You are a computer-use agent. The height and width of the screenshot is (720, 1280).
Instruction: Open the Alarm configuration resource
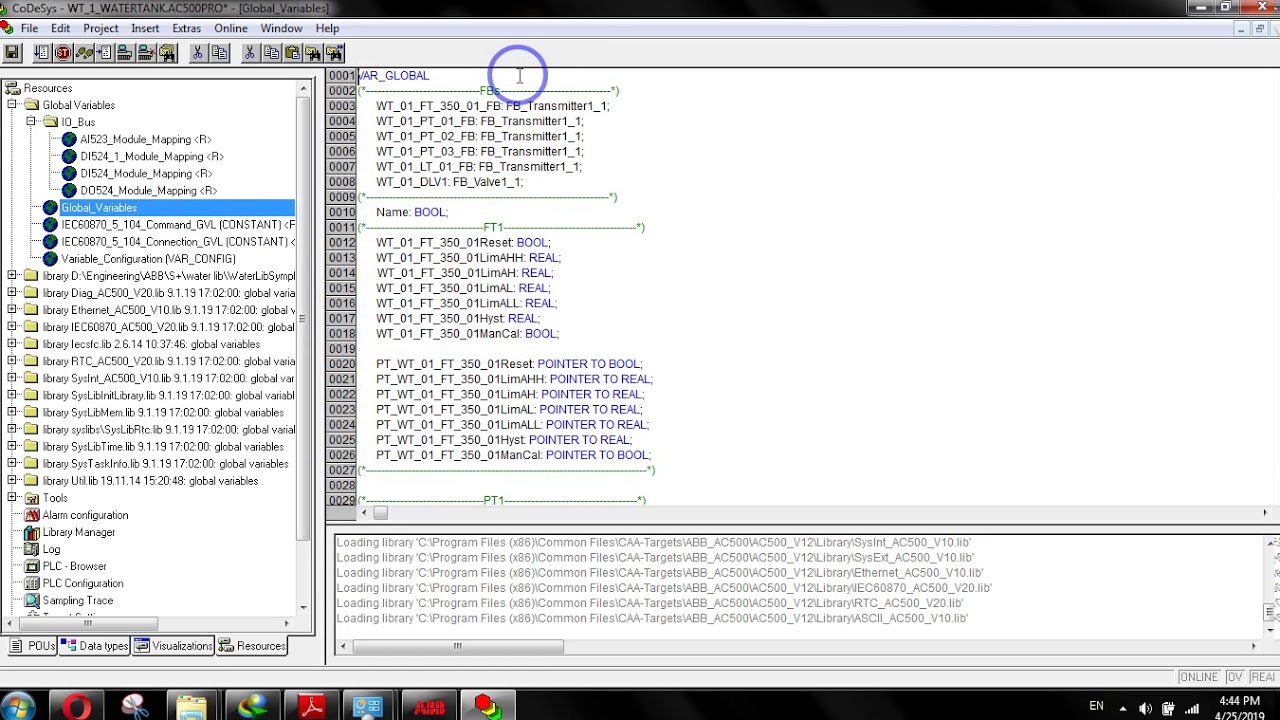click(x=85, y=515)
